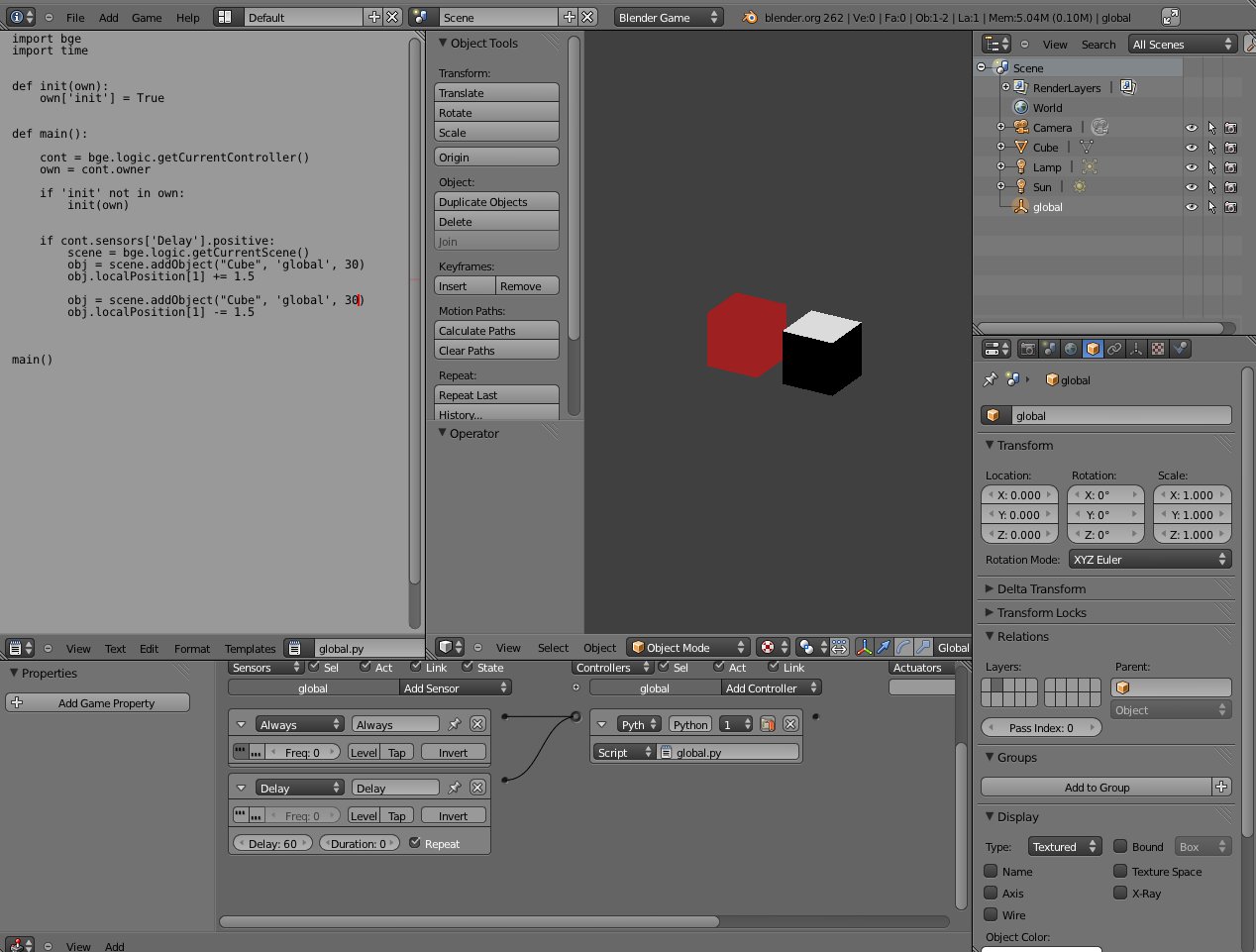The height and width of the screenshot is (952, 1256).
Task: Toggle global object renderability camera icon
Action: (1230, 207)
